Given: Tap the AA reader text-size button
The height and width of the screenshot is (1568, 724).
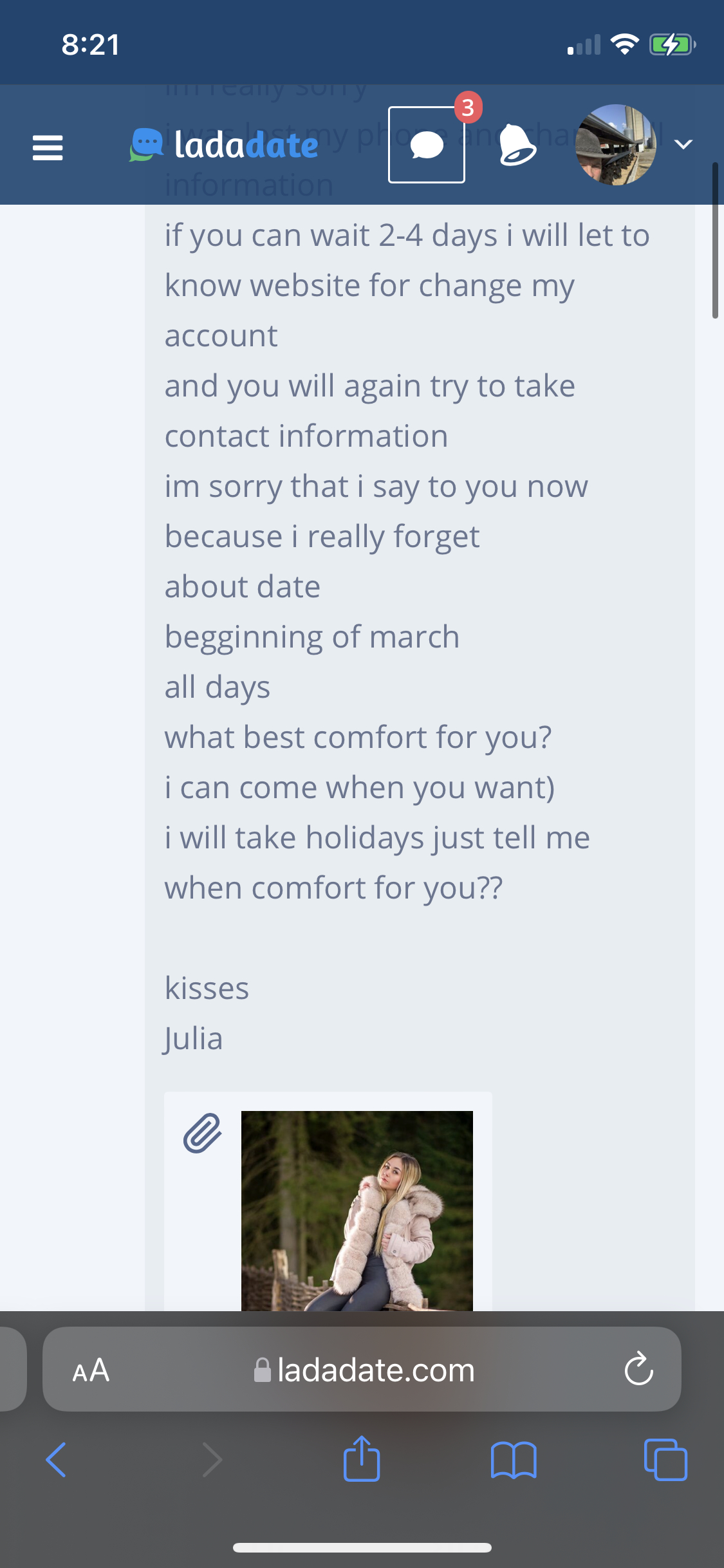Looking at the screenshot, I should point(91,1370).
